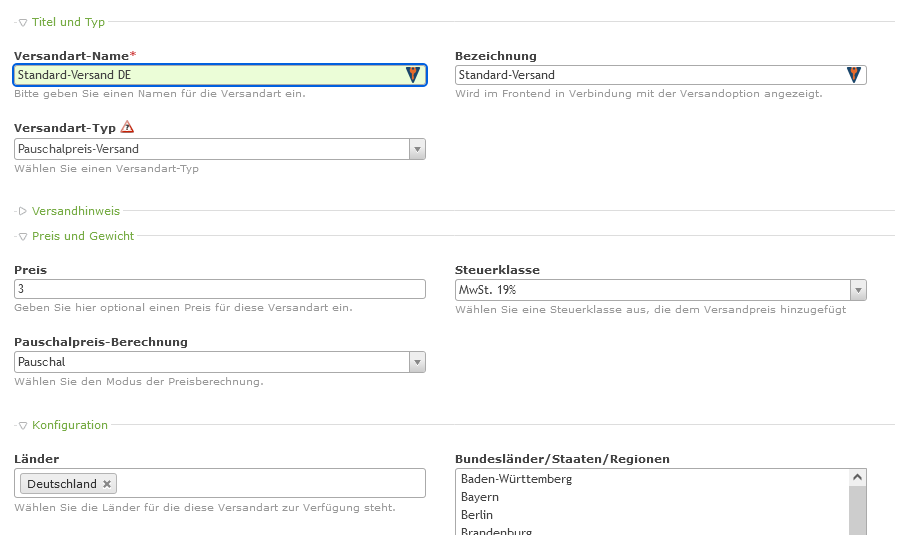The height and width of the screenshot is (535, 899).
Task: Remove the Deutschland country tag
Action: (108, 484)
